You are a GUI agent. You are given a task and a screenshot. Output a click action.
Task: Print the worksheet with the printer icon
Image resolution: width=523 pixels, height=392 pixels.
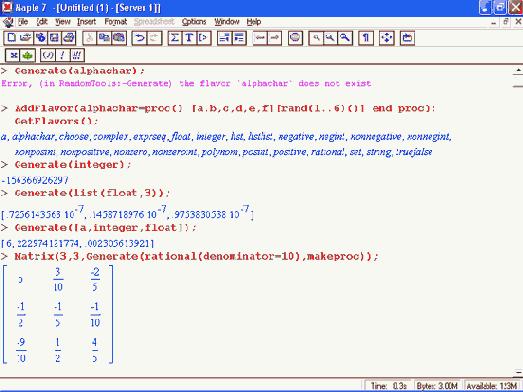(x=69, y=38)
